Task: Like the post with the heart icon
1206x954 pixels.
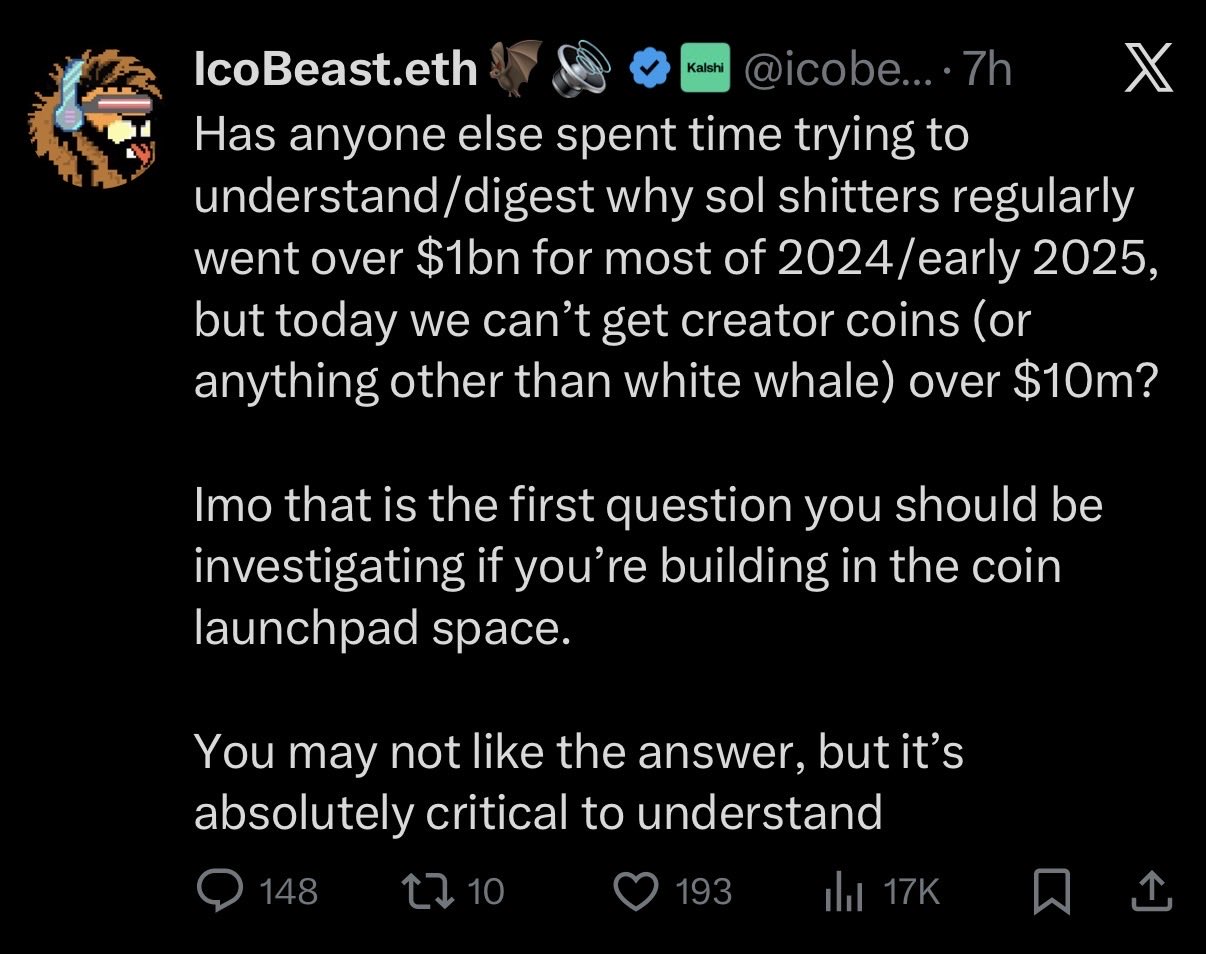Action: point(633,889)
